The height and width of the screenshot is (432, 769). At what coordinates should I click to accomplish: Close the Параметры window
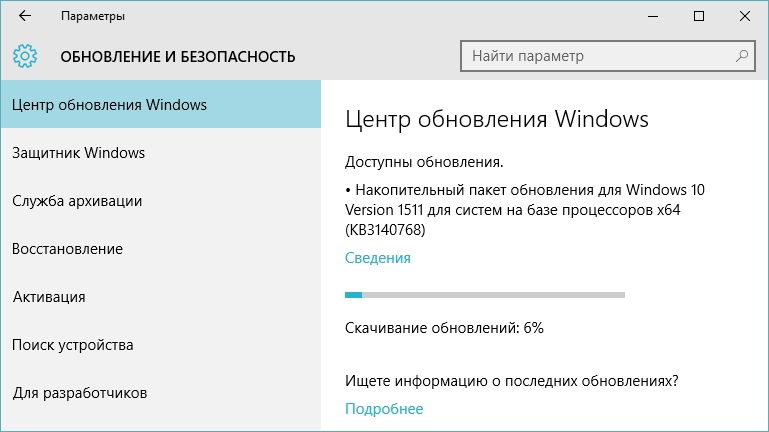744,16
